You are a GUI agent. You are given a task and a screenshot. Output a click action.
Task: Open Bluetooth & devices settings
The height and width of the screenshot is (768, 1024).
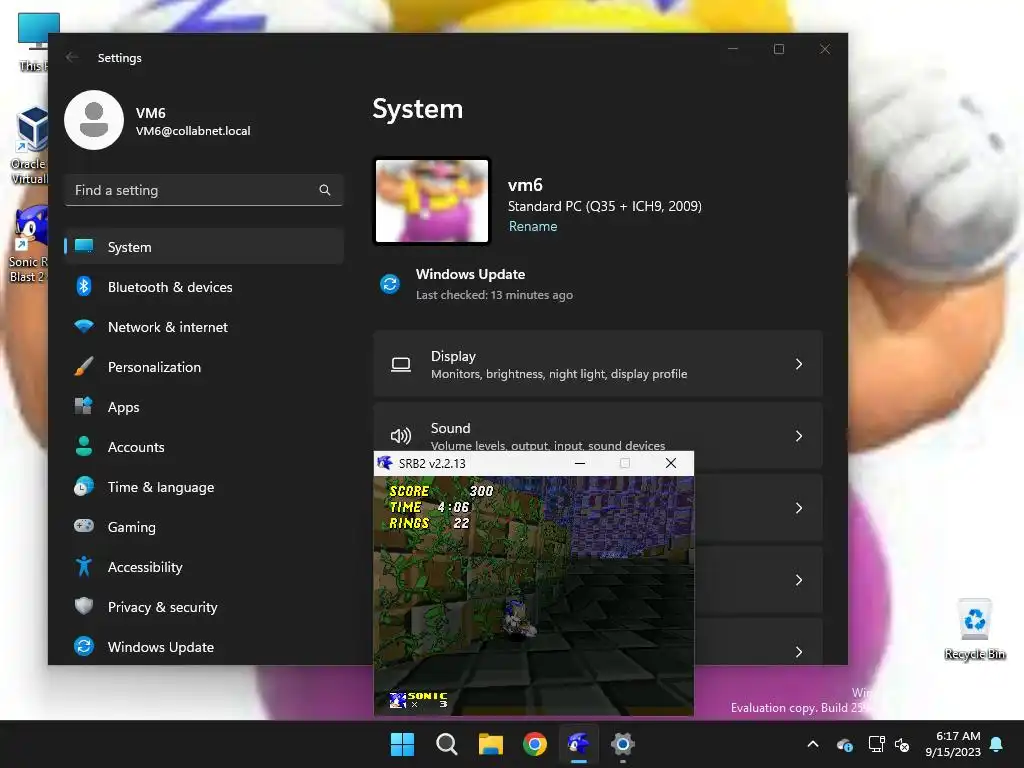pos(204,287)
